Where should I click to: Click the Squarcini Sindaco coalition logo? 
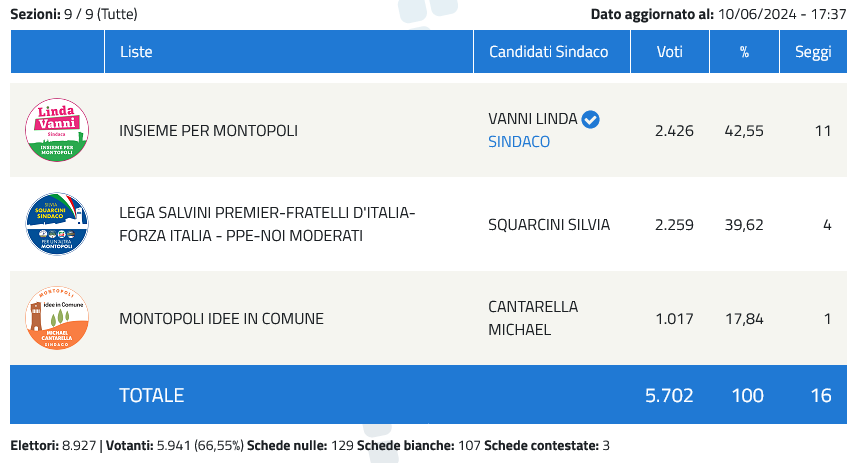pos(57,224)
